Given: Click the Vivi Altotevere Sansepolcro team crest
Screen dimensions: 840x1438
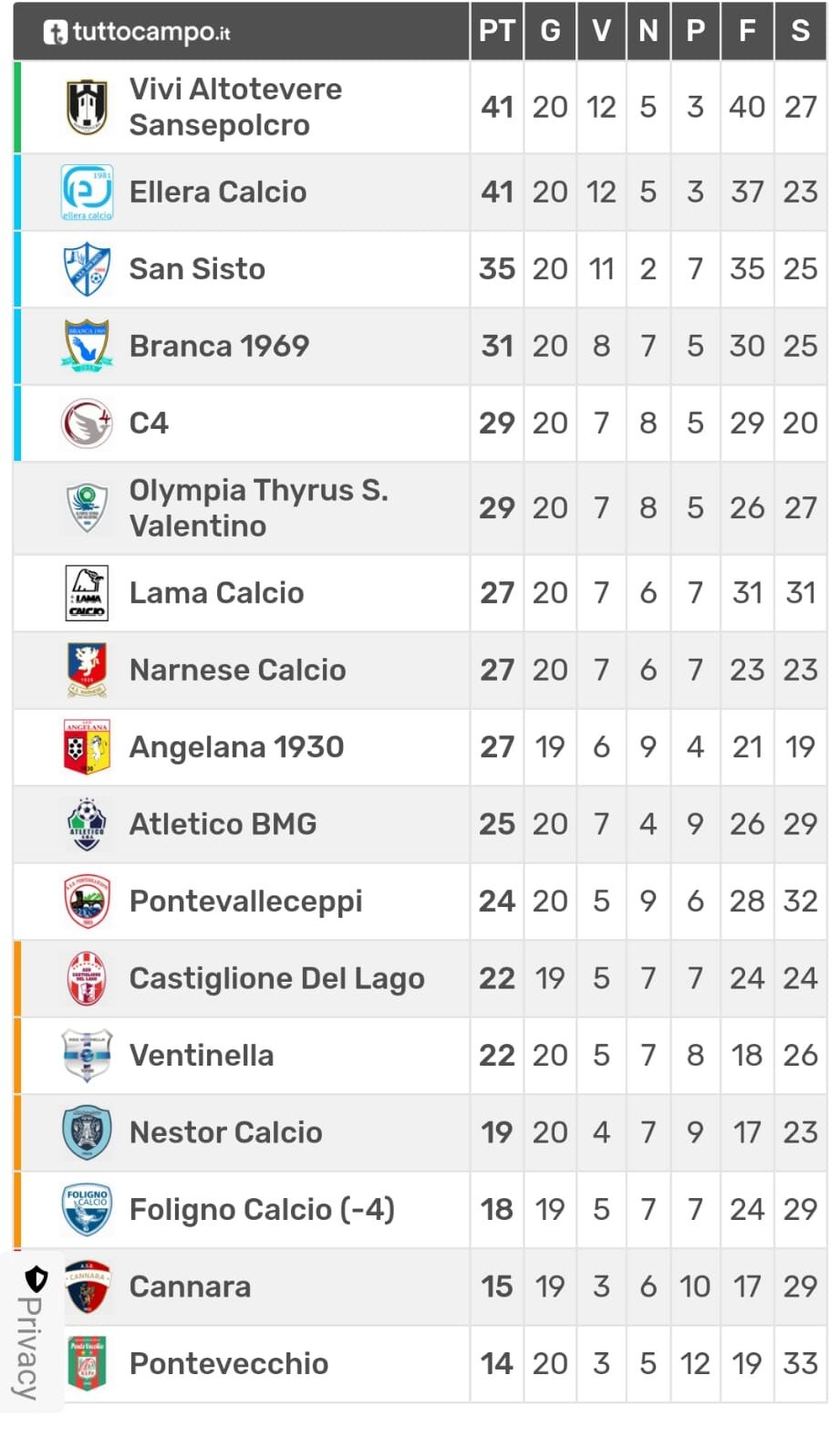Looking at the screenshot, I should tap(88, 107).
